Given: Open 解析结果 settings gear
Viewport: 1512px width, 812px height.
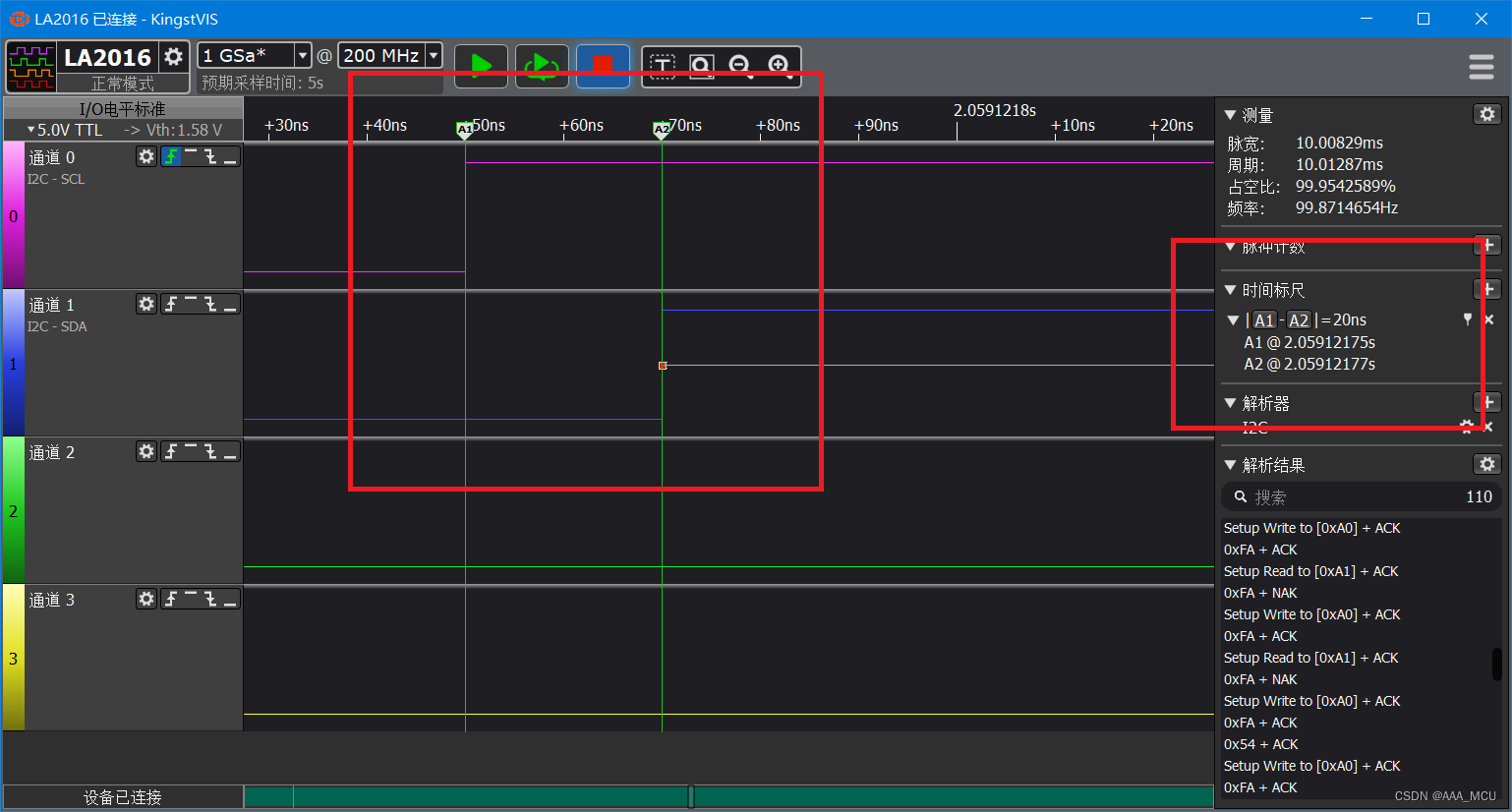Looking at the screenshot, I should point(1487,464).
